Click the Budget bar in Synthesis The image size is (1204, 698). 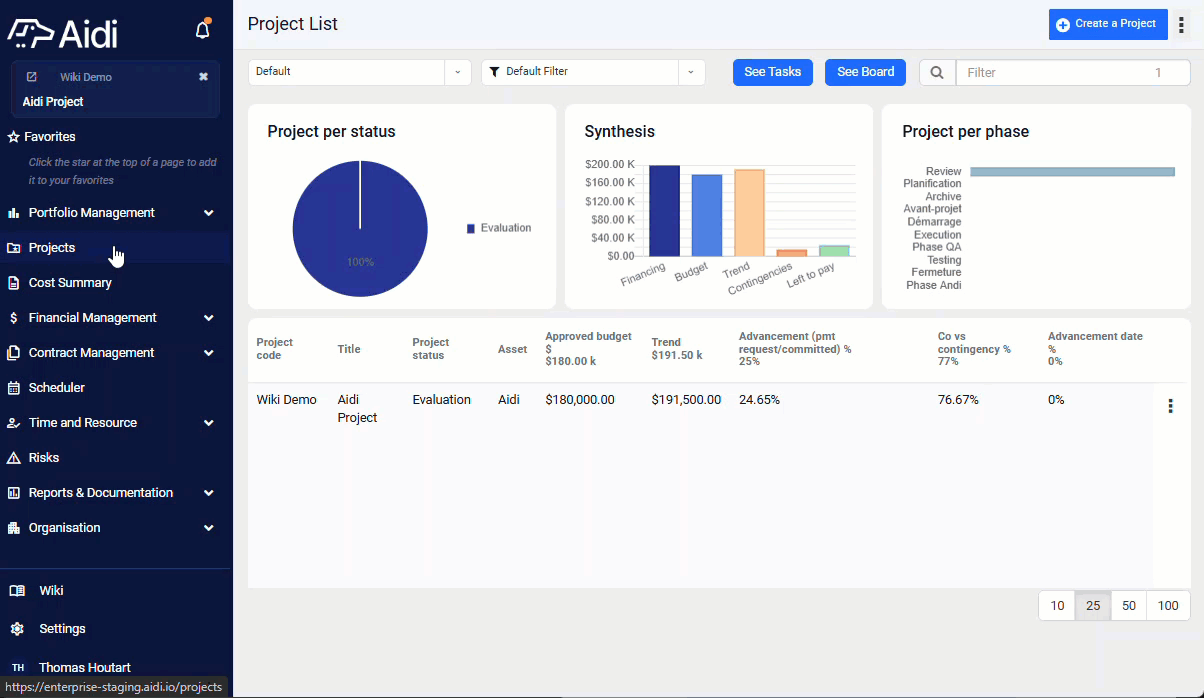point(707,215)
